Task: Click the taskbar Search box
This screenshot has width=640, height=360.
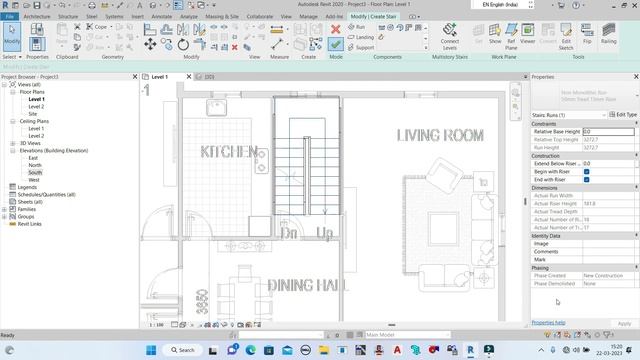Action: point(182,350)
